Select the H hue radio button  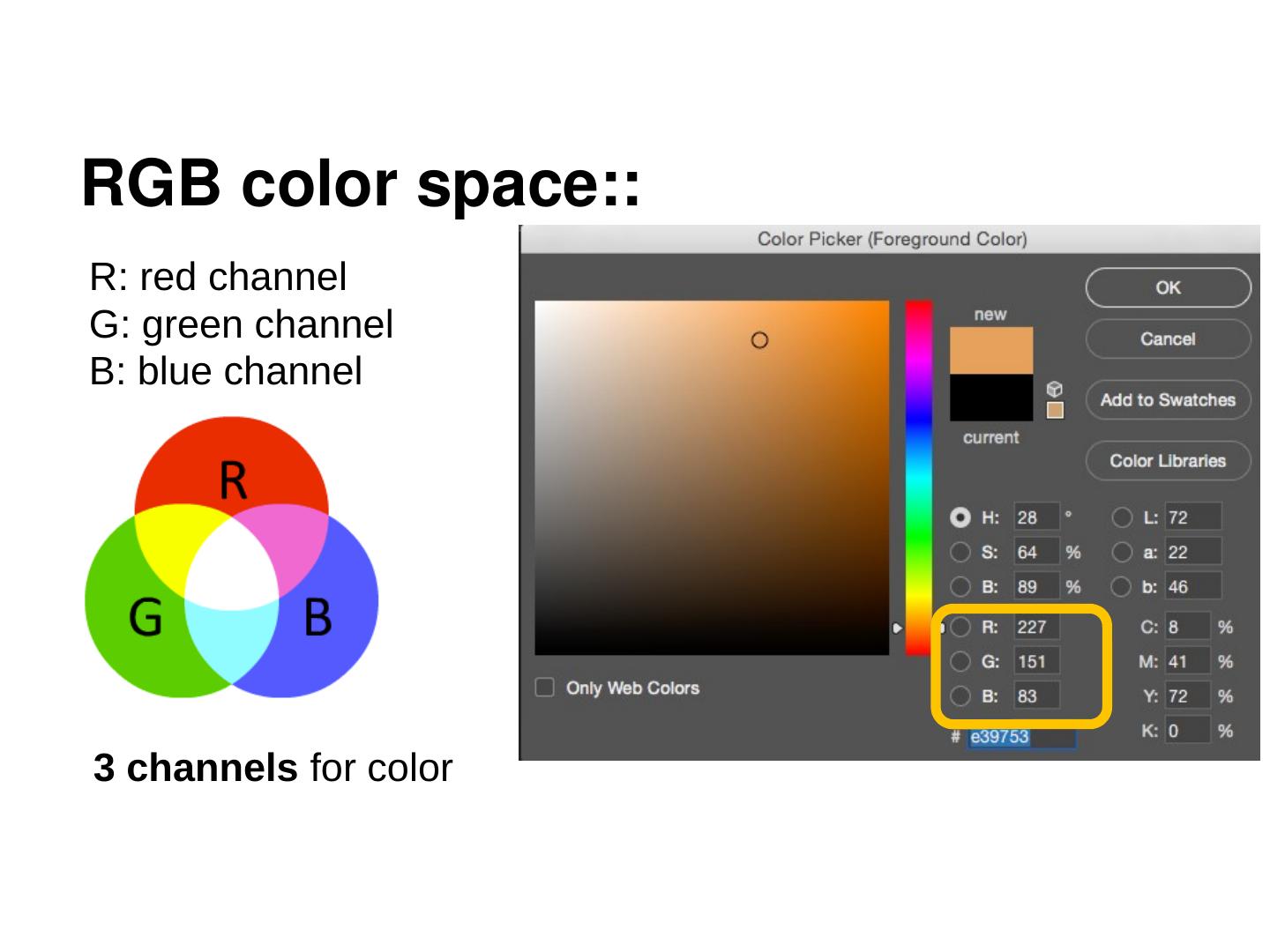pos(960,517)
